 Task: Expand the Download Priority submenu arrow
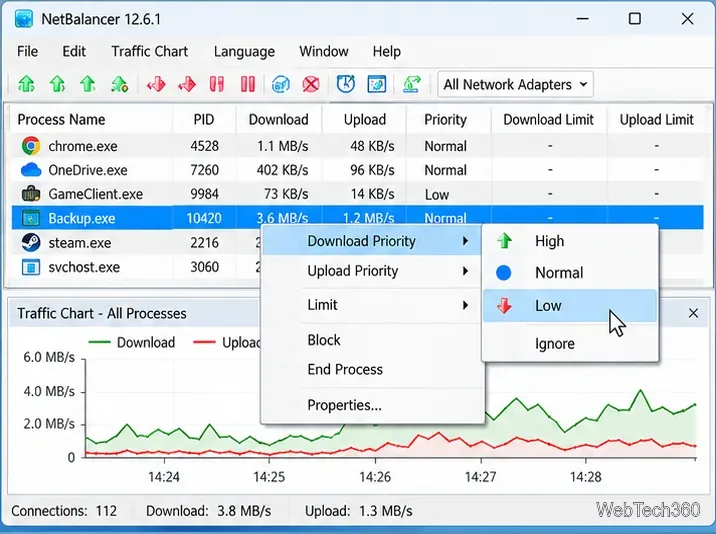point(465,241)
